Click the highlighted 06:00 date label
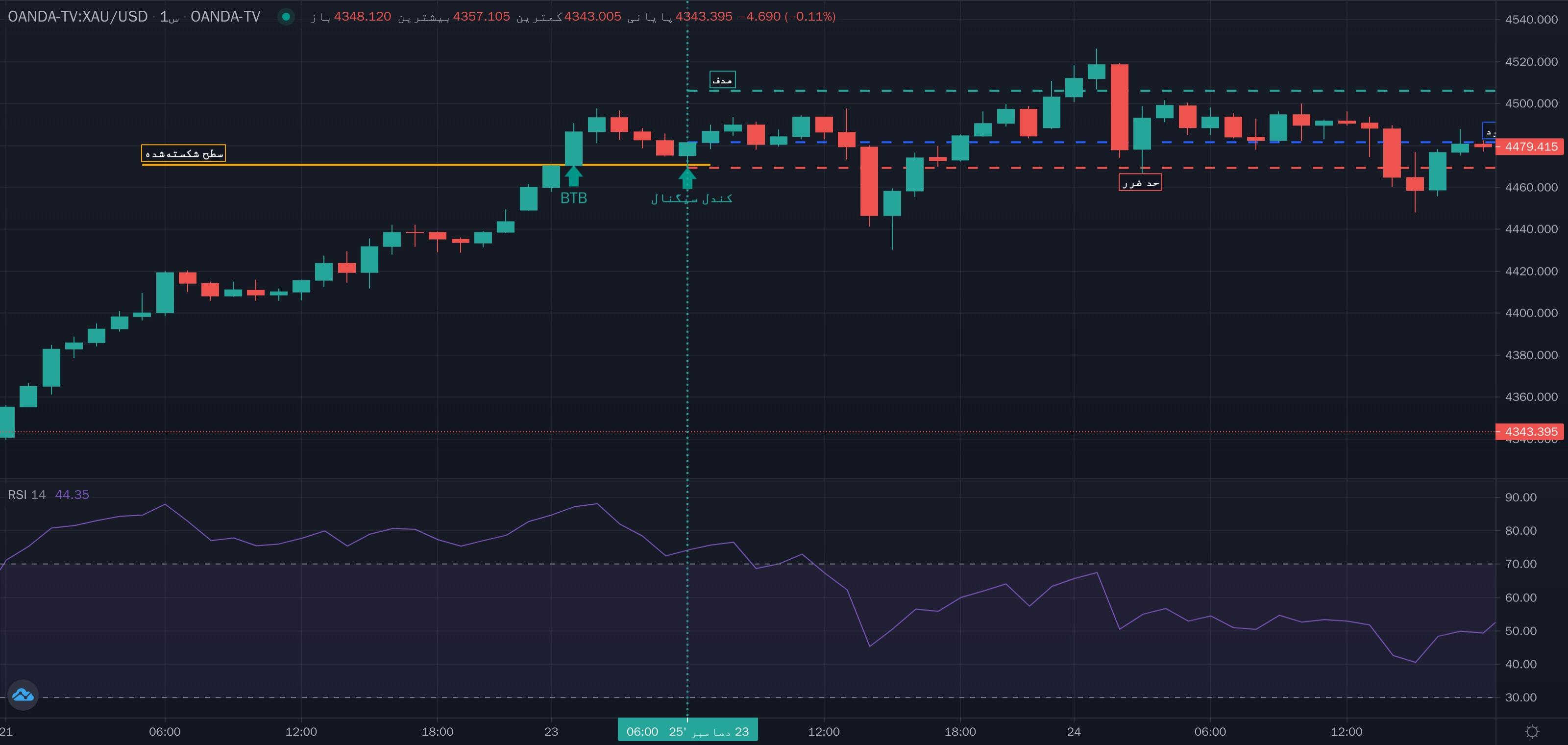This screenshot has width=1568, height=745. (x=687, y=730)
